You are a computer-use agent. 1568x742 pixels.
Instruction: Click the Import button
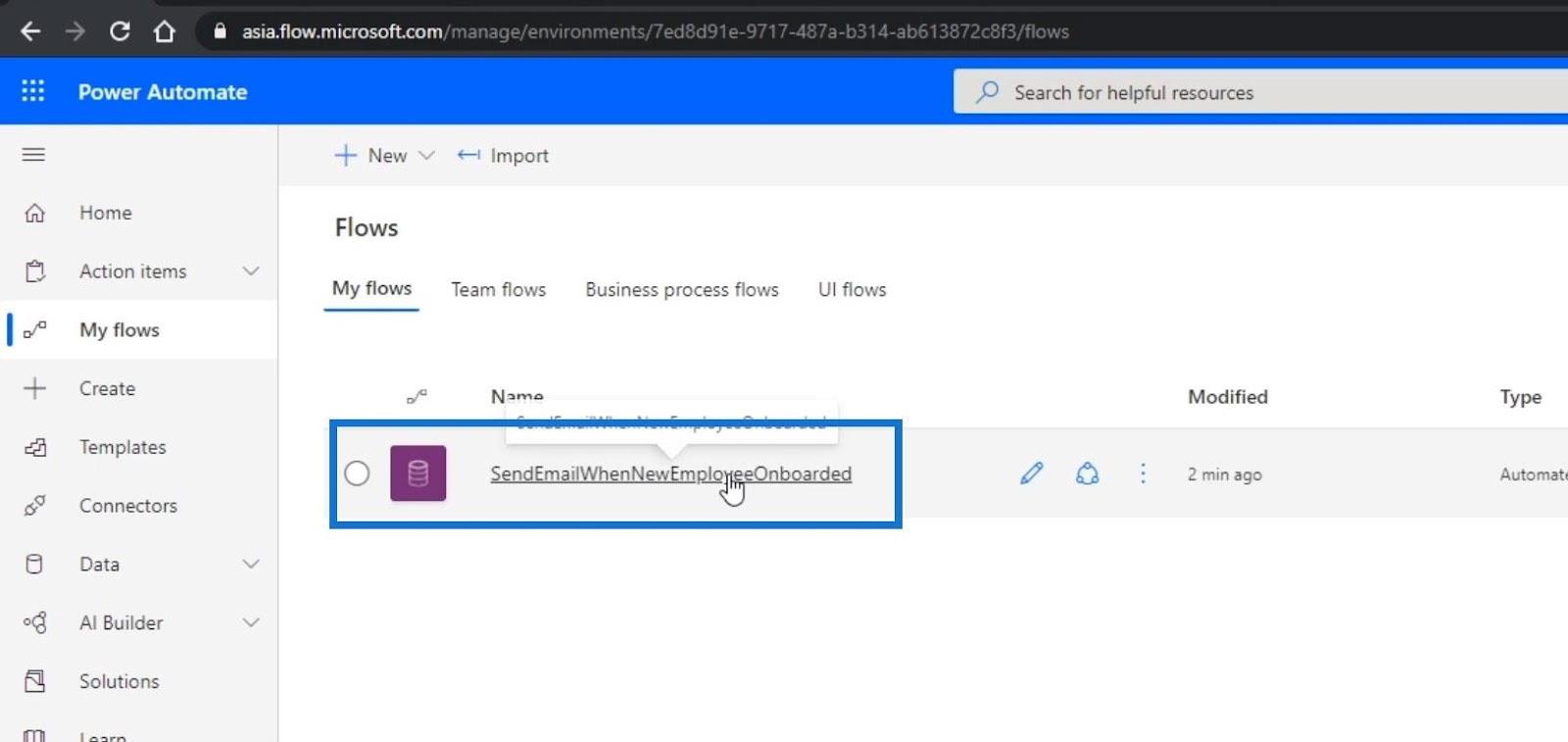point(503,155)
